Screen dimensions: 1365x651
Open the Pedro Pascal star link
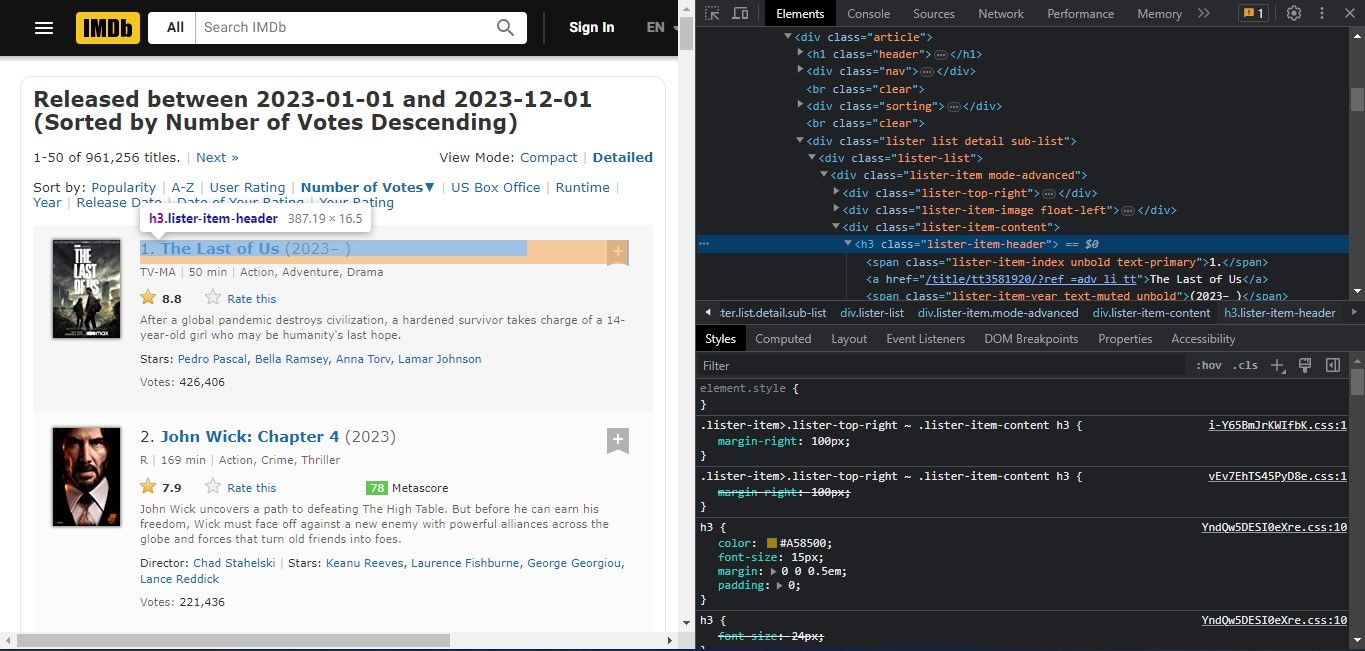(x=212, y=359)
